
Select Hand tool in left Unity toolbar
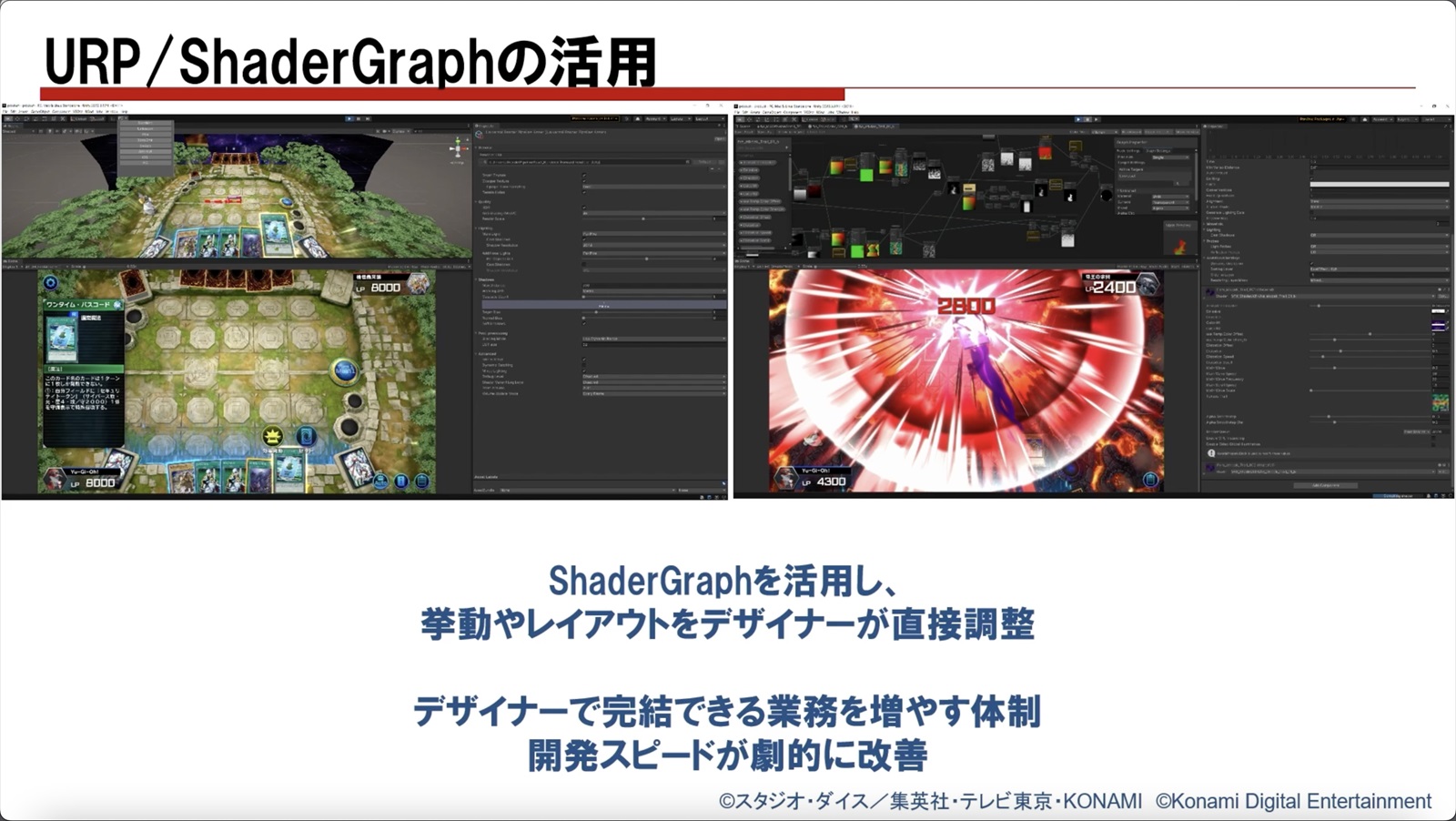[x=8, y=118]
